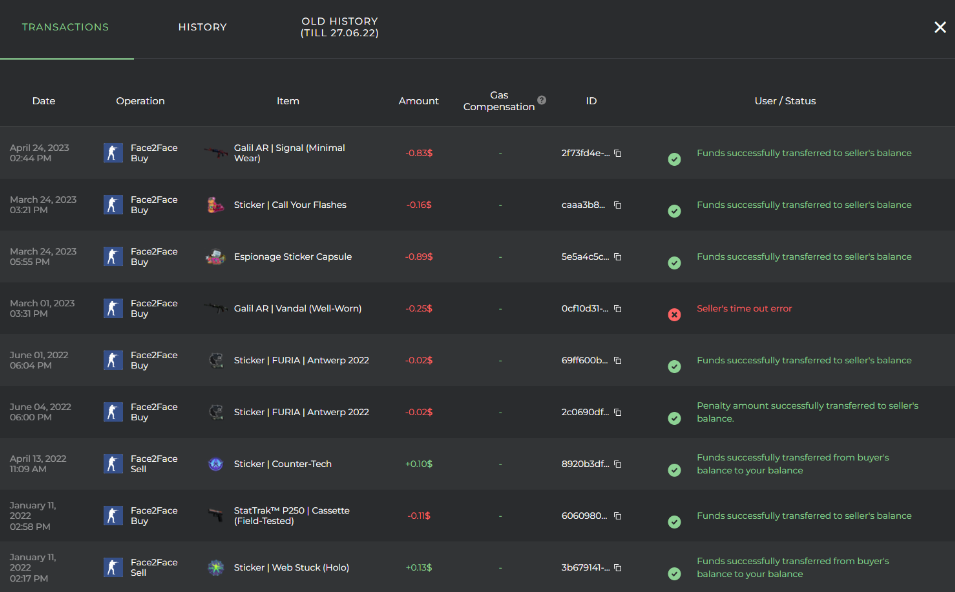Copy the caaa3b8 transaction ID
Screen dimensions: 955x592
[x=617, y=205]
